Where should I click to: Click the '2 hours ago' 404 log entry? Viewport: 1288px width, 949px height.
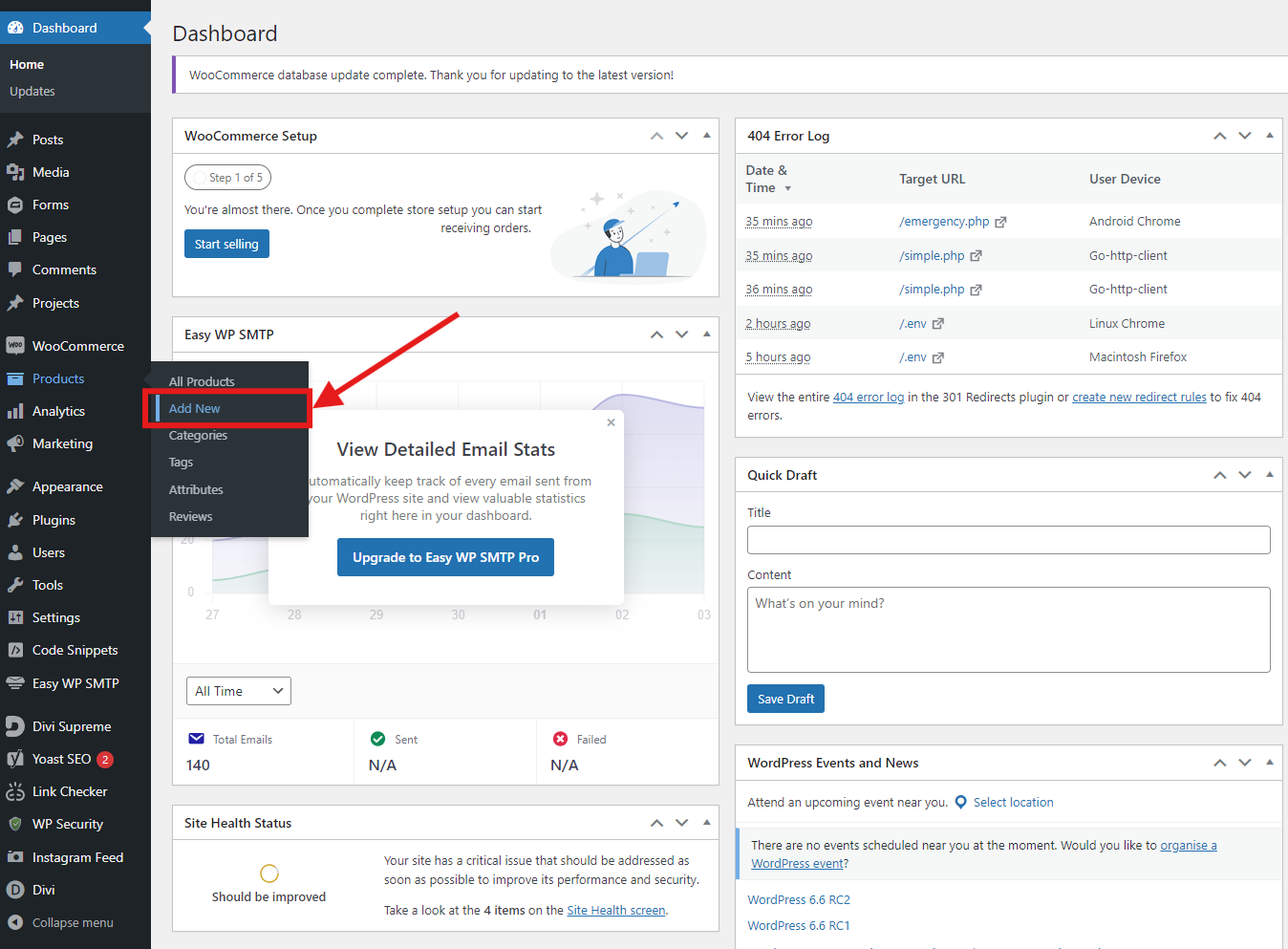[778, 323]
